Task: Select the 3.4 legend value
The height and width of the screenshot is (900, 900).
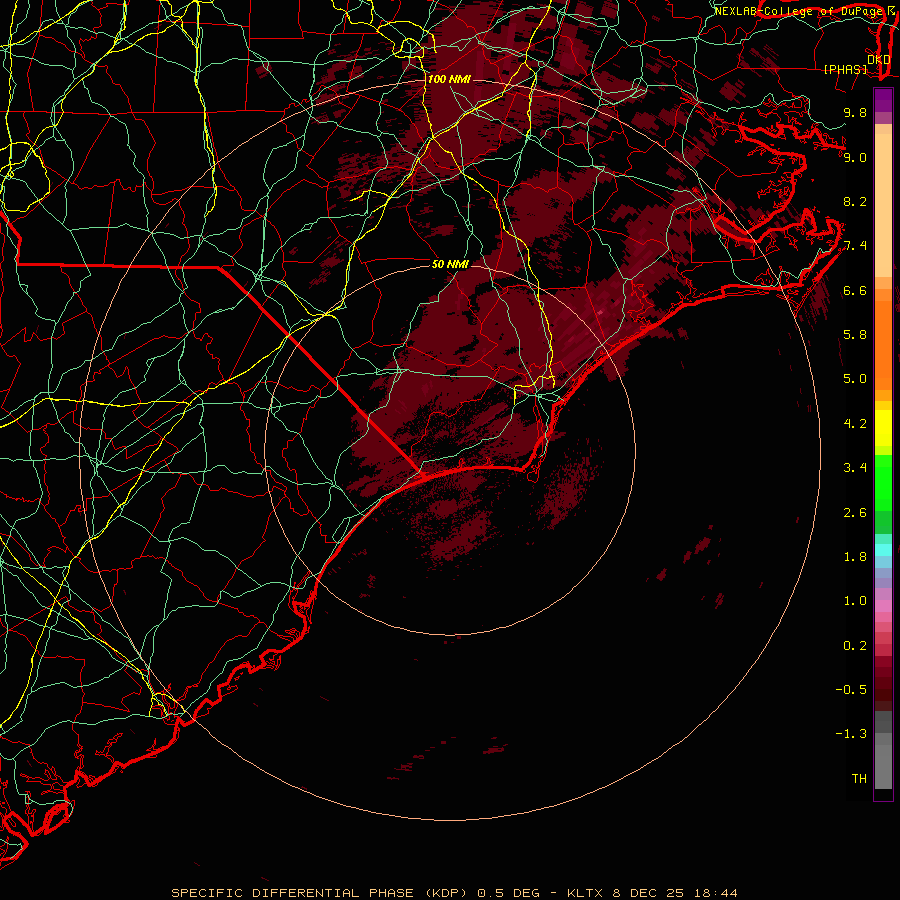Action: coord(855,468)
